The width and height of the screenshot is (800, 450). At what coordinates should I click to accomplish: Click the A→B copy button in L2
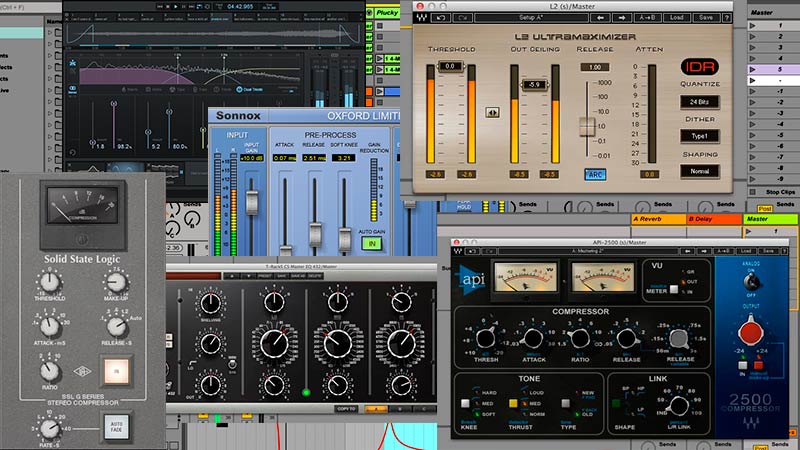(x=647, y=18)
